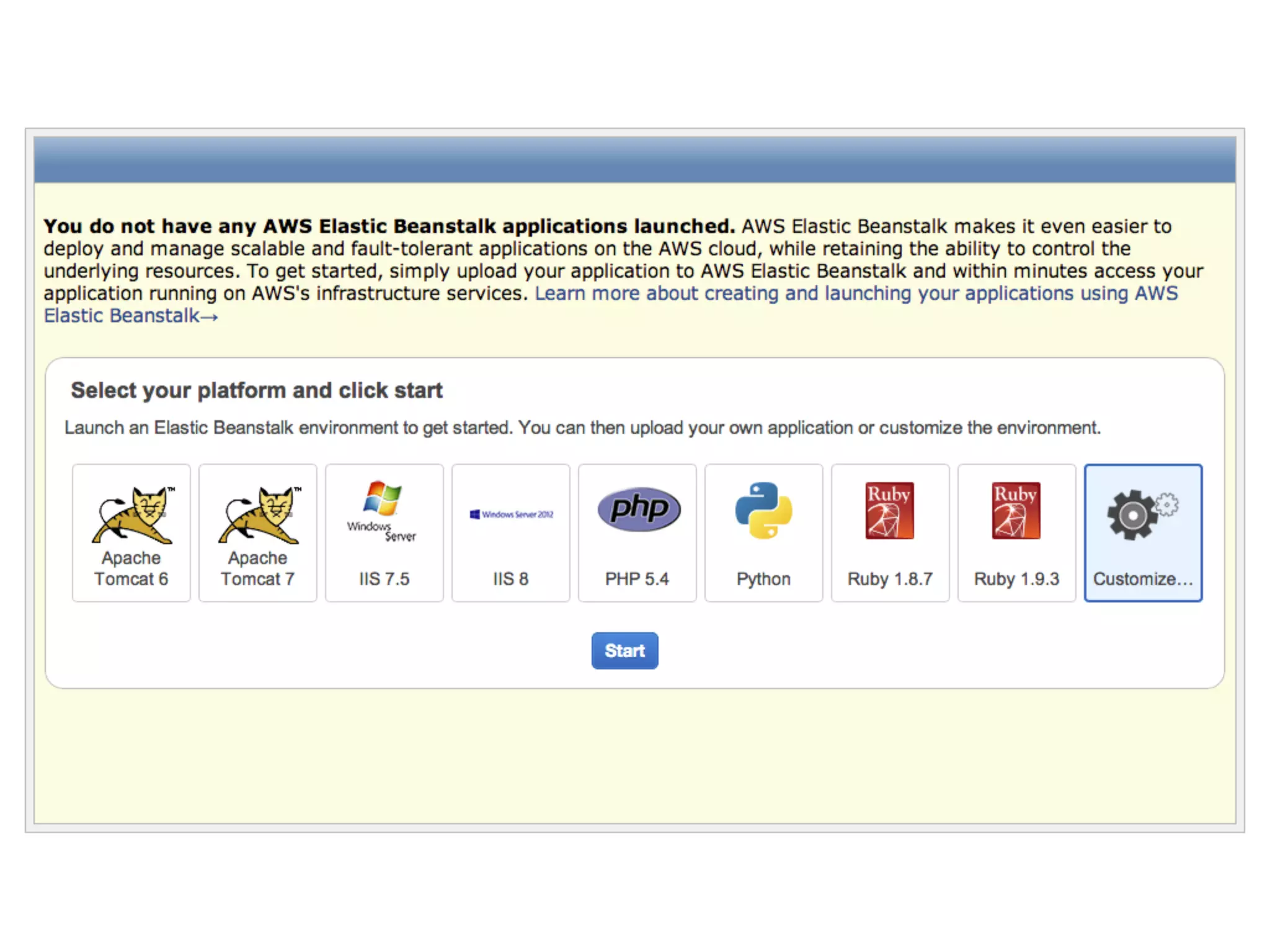Pick the Ruby 1.8.7 platform label

pyautogui.click(x=890, y=579)
